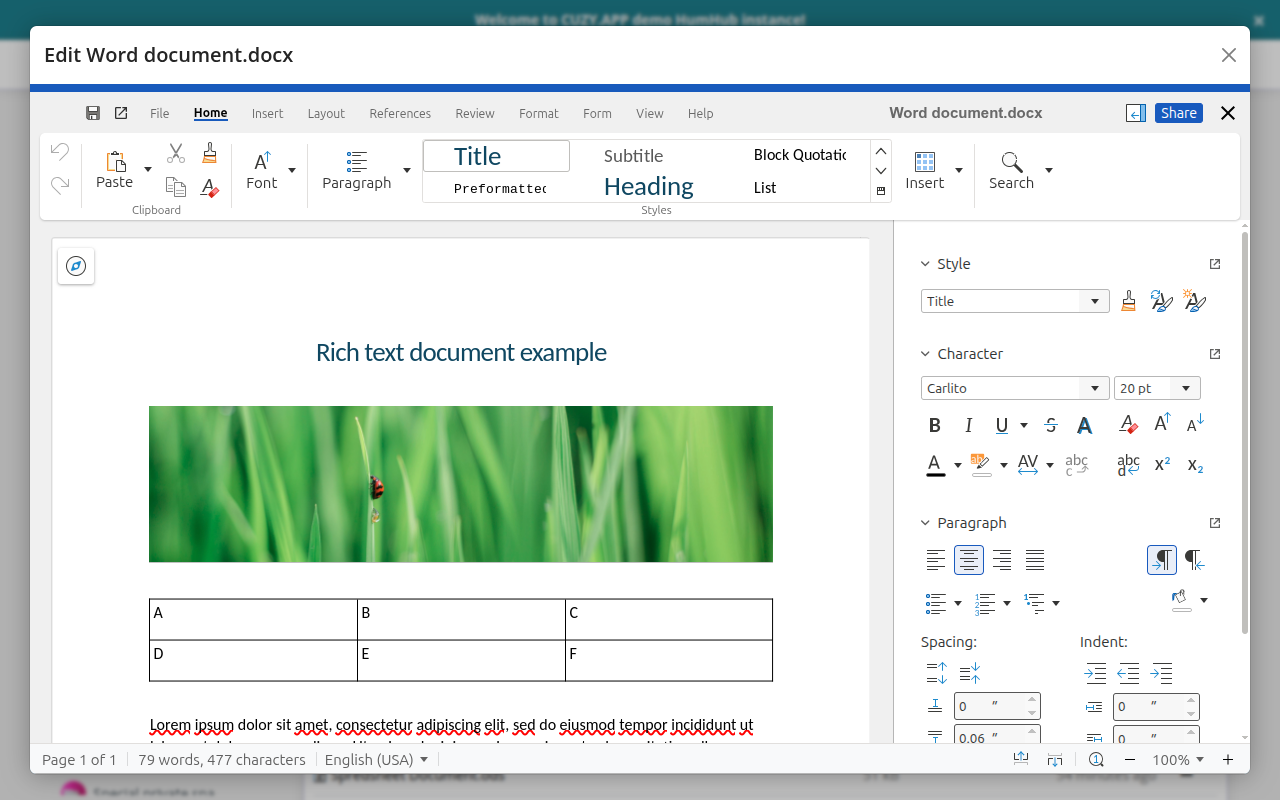This screenshot has height=800, width=1280.
Task: Click the Increase font size icon
Action: tap(1162, 424)
